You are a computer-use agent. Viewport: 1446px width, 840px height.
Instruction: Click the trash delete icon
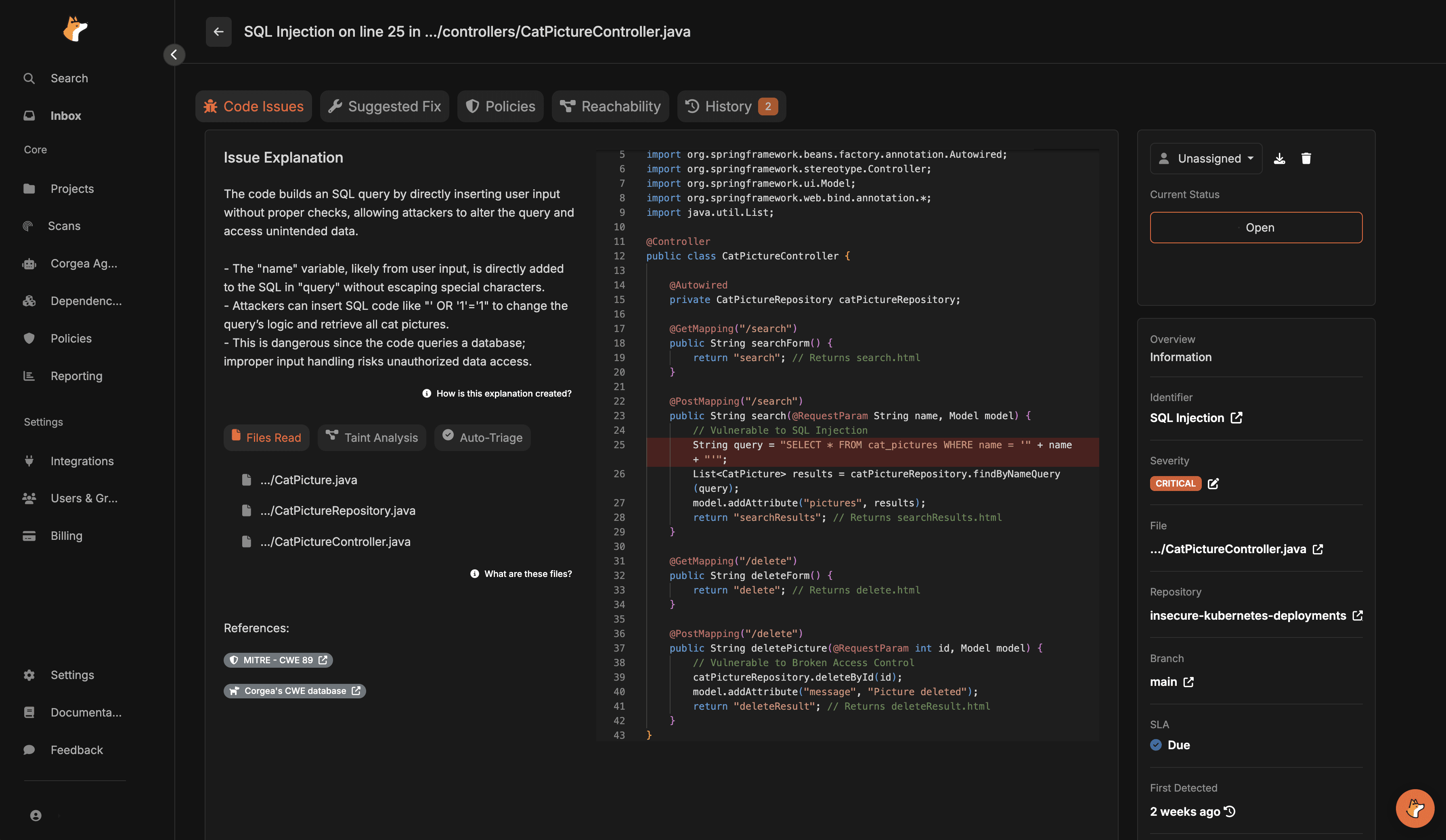click(x=1306, y=159)
